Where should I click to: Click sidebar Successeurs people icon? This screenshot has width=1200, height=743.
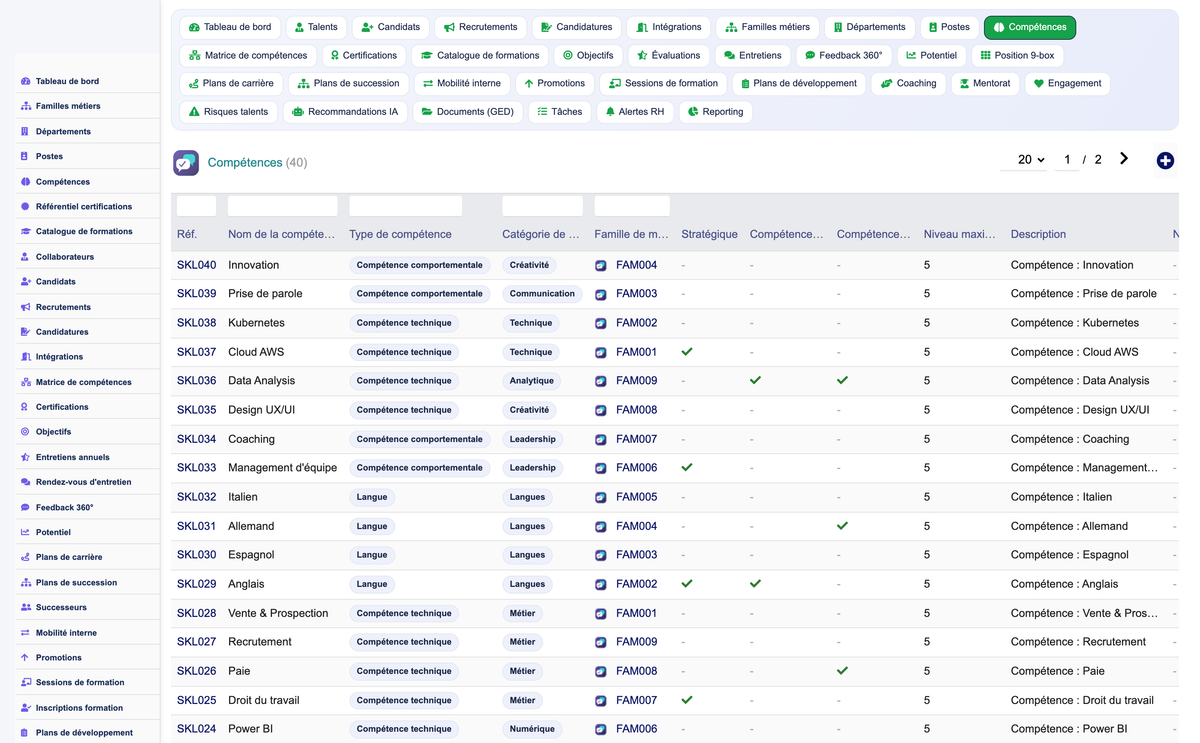pos(25,607)
